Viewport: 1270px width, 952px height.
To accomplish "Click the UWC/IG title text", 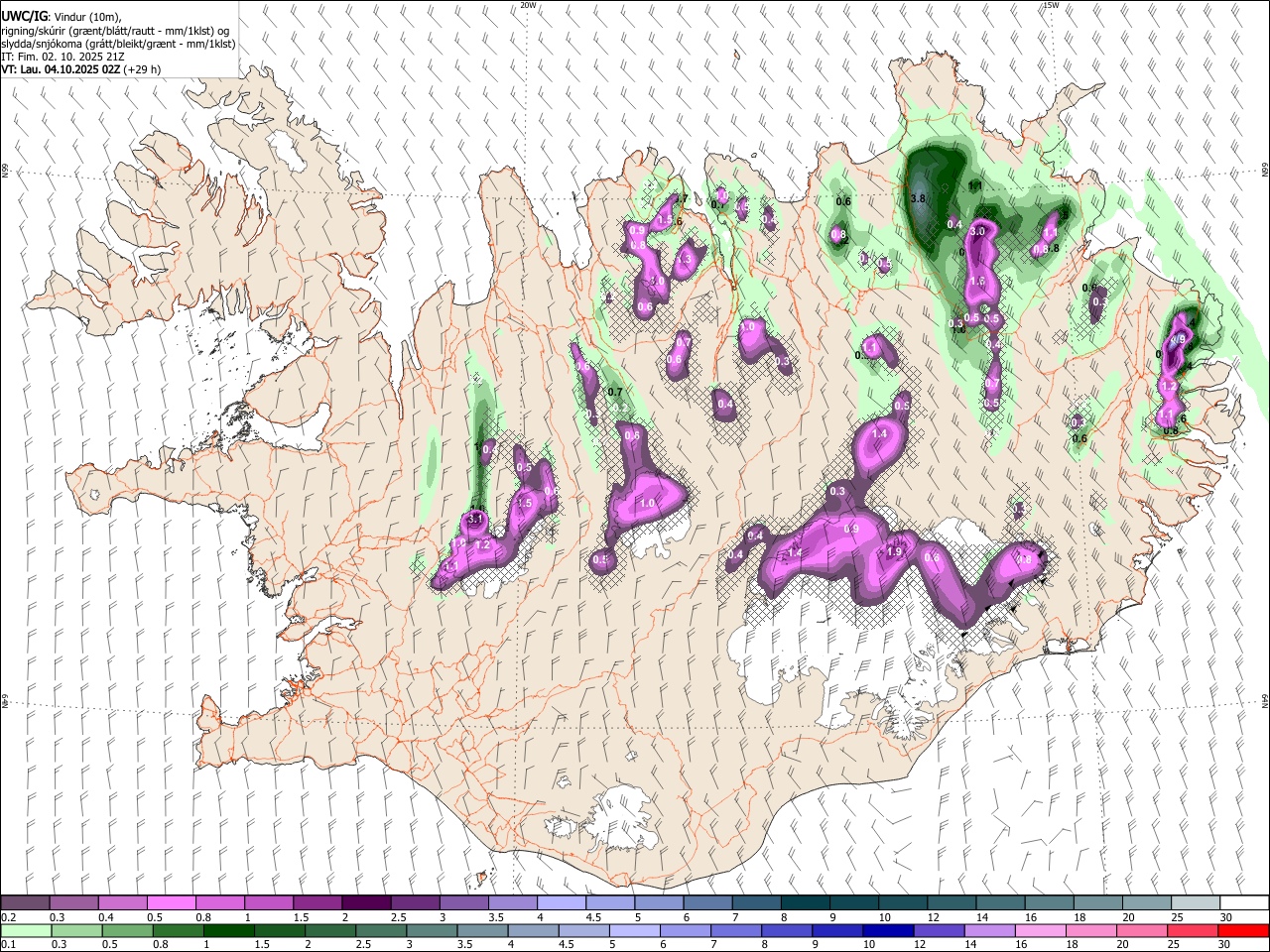I will 24,17.
